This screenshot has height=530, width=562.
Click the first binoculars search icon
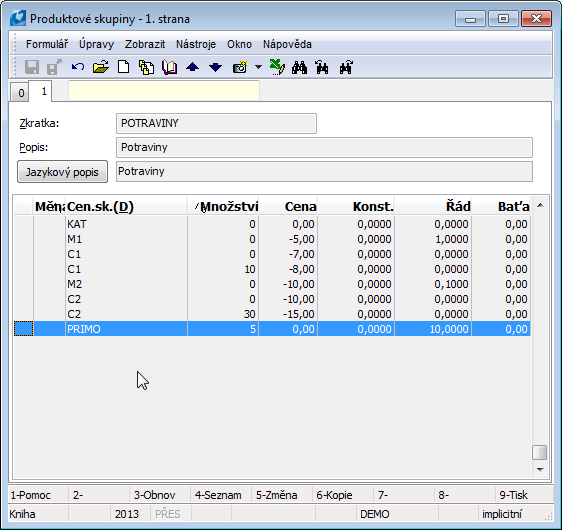coord(299,67)
